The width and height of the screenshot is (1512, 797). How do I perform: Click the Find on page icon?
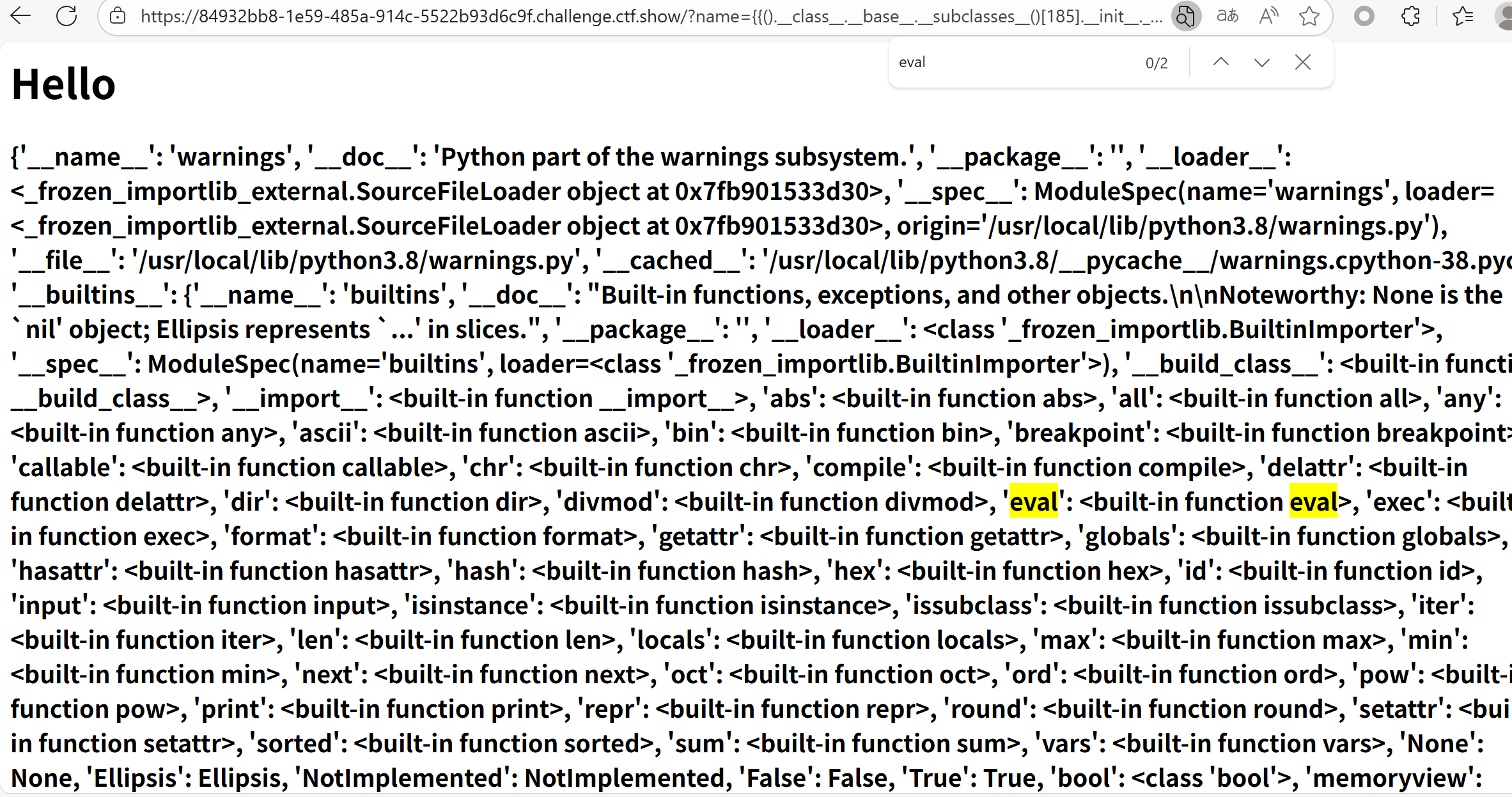coord(1185,16)
